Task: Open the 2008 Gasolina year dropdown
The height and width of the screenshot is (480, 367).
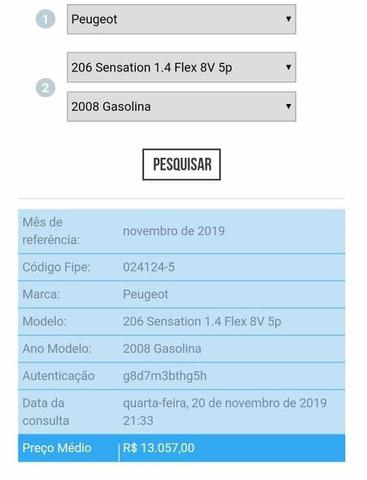Action: tap(181, 107)
